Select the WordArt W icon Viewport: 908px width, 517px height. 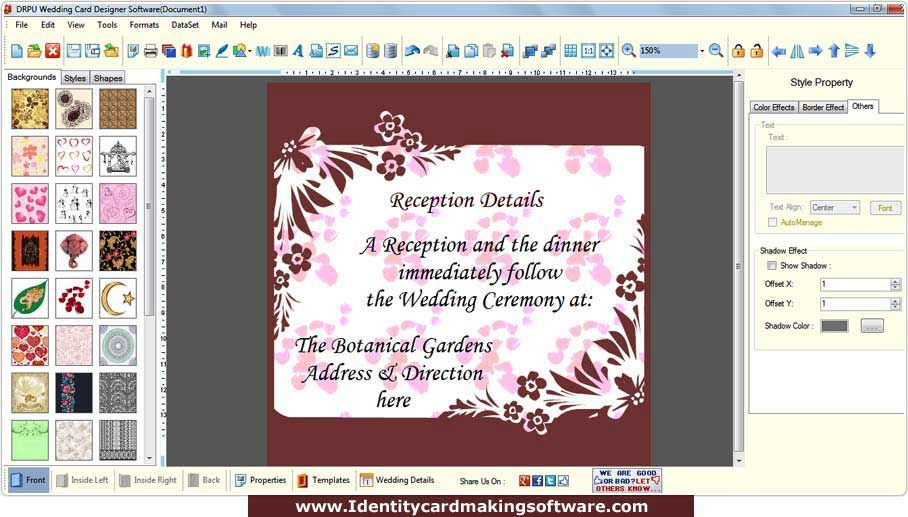coord(262,51)
